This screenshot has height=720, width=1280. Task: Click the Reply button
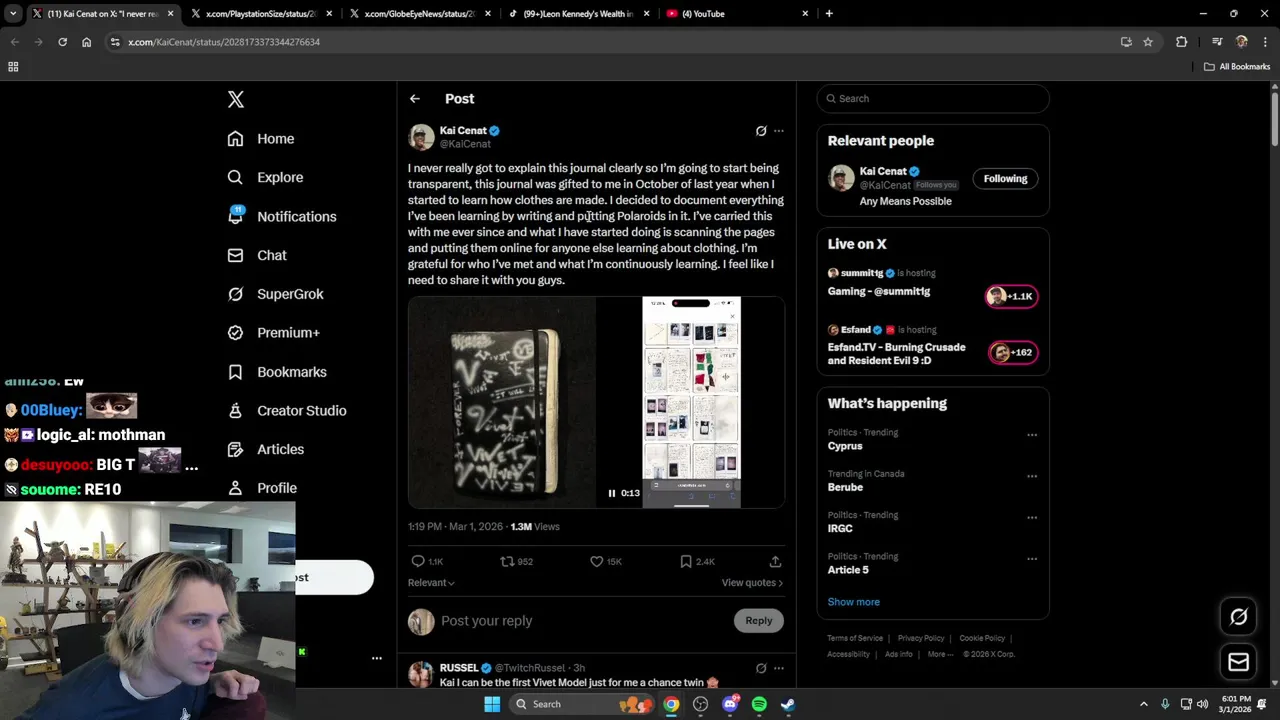(x=759, y=621)
